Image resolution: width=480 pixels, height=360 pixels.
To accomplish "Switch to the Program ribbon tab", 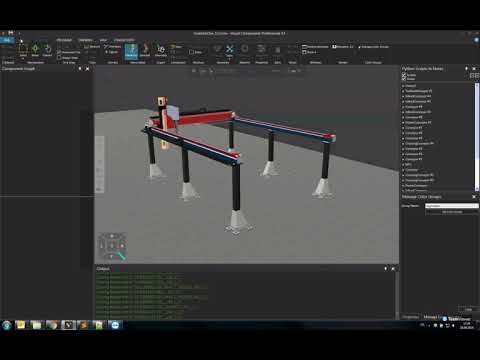I will (x=64, y=40).
